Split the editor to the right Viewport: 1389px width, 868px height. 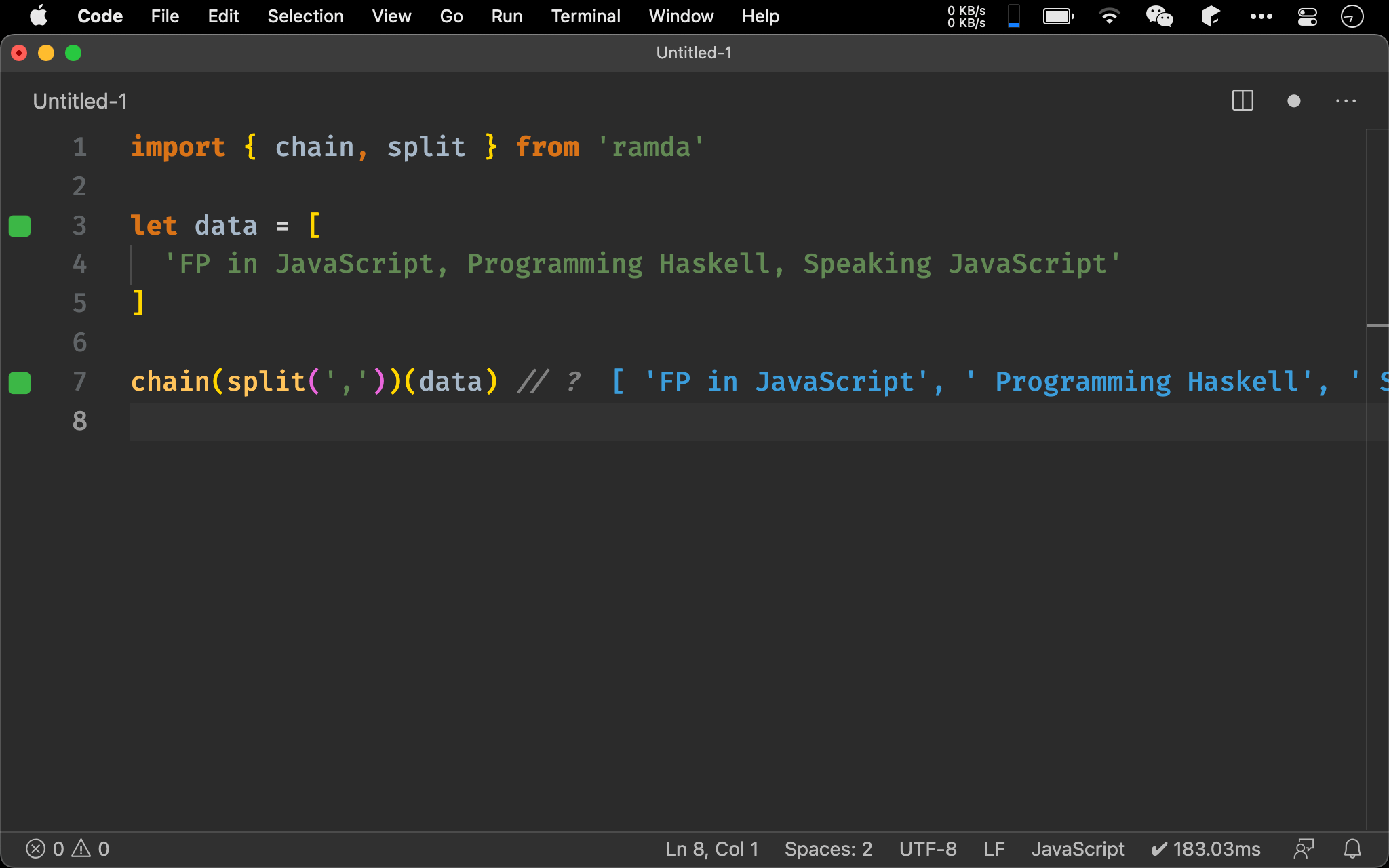[x=1243, y=101]
